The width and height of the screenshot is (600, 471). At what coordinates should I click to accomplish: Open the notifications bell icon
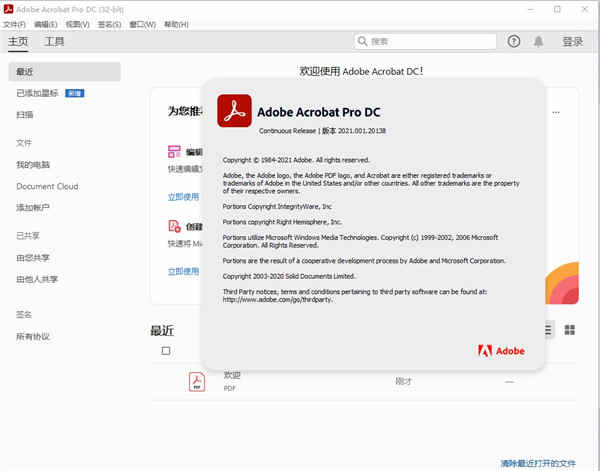tap(538, 41)
